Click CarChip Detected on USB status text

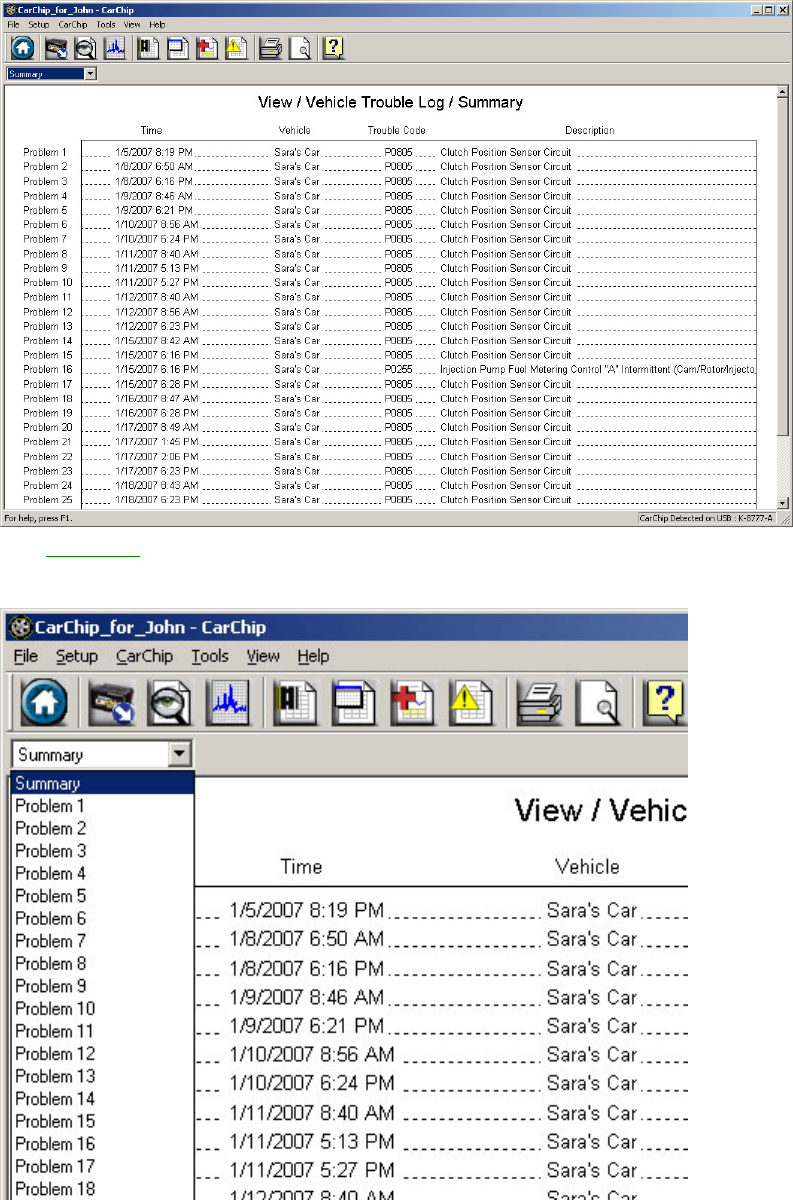pos(706,518)
